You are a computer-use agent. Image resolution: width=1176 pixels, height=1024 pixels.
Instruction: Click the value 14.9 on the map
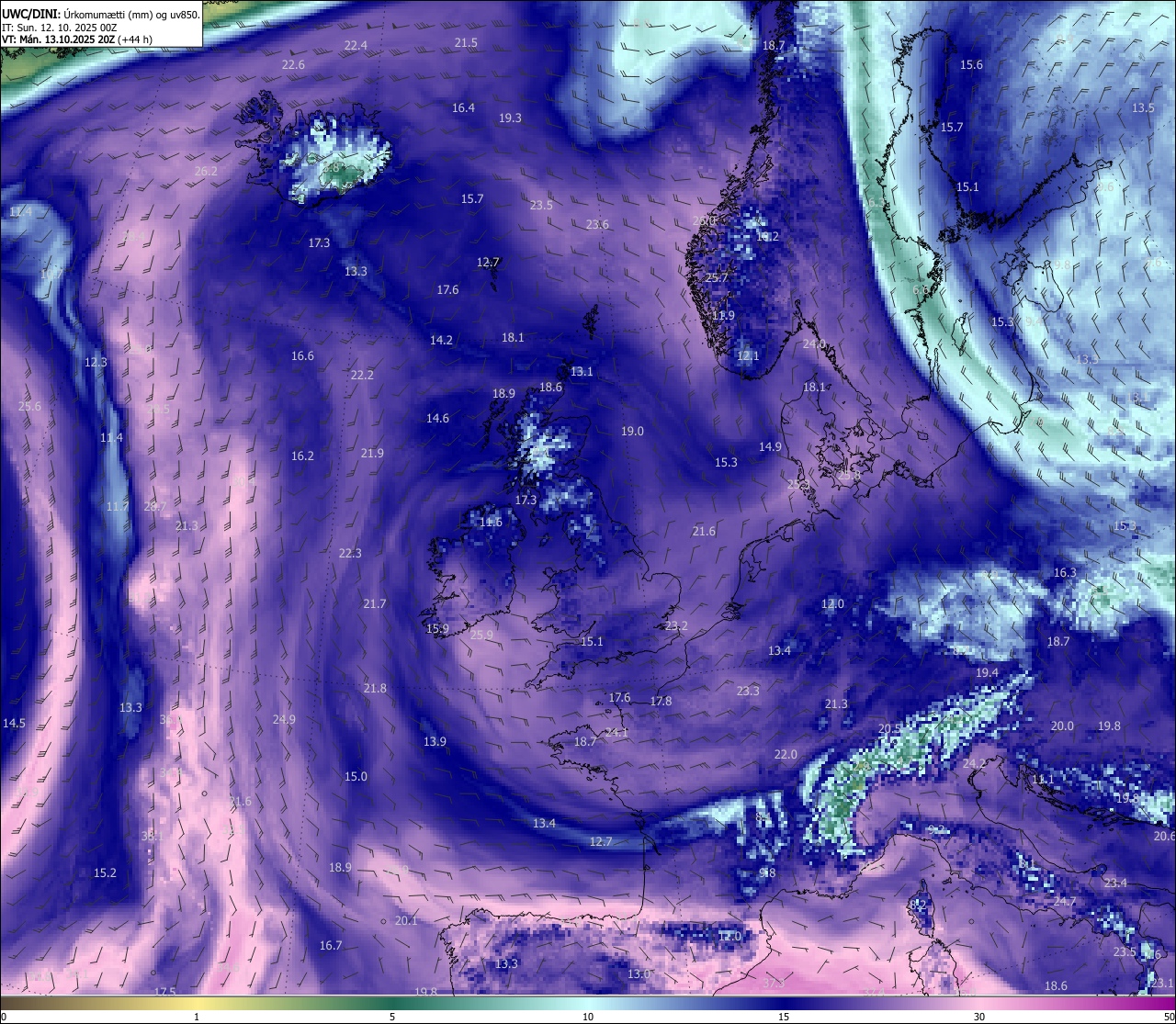[x=770, y=446]
